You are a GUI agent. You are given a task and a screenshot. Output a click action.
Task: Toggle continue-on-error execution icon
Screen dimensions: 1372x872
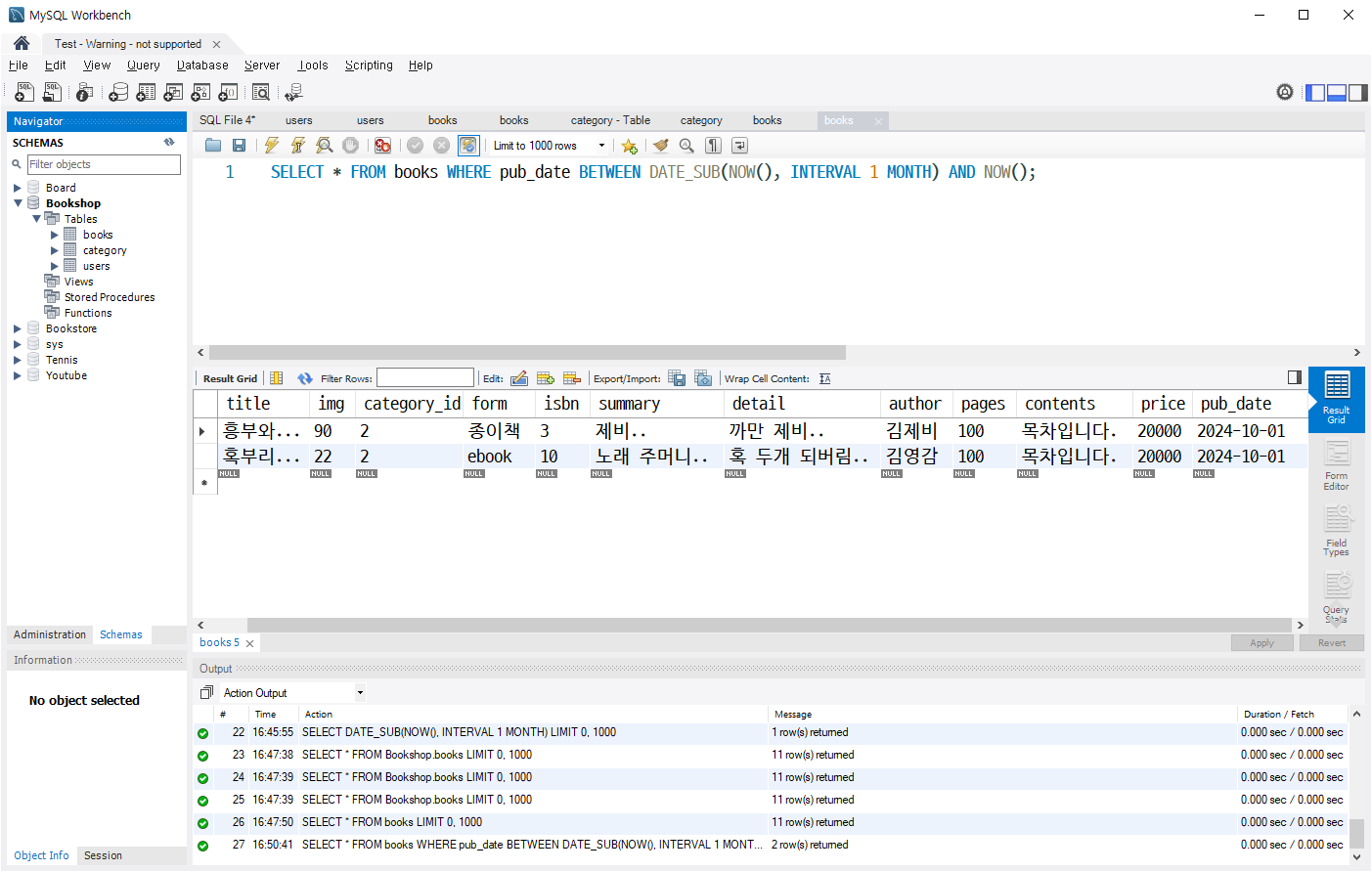point(383,146)
